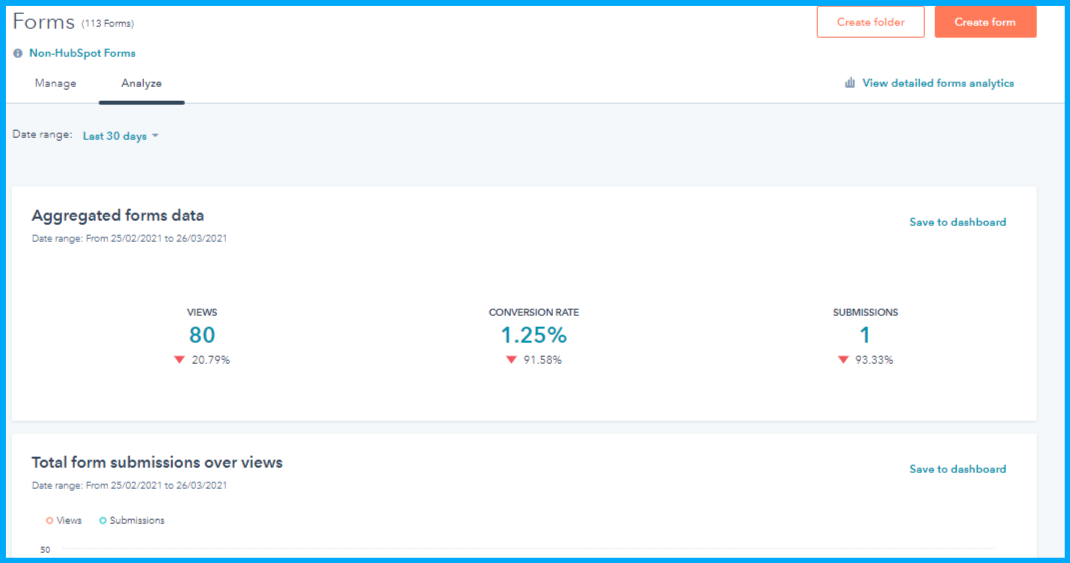Click the Views value 80

[202, 335]
